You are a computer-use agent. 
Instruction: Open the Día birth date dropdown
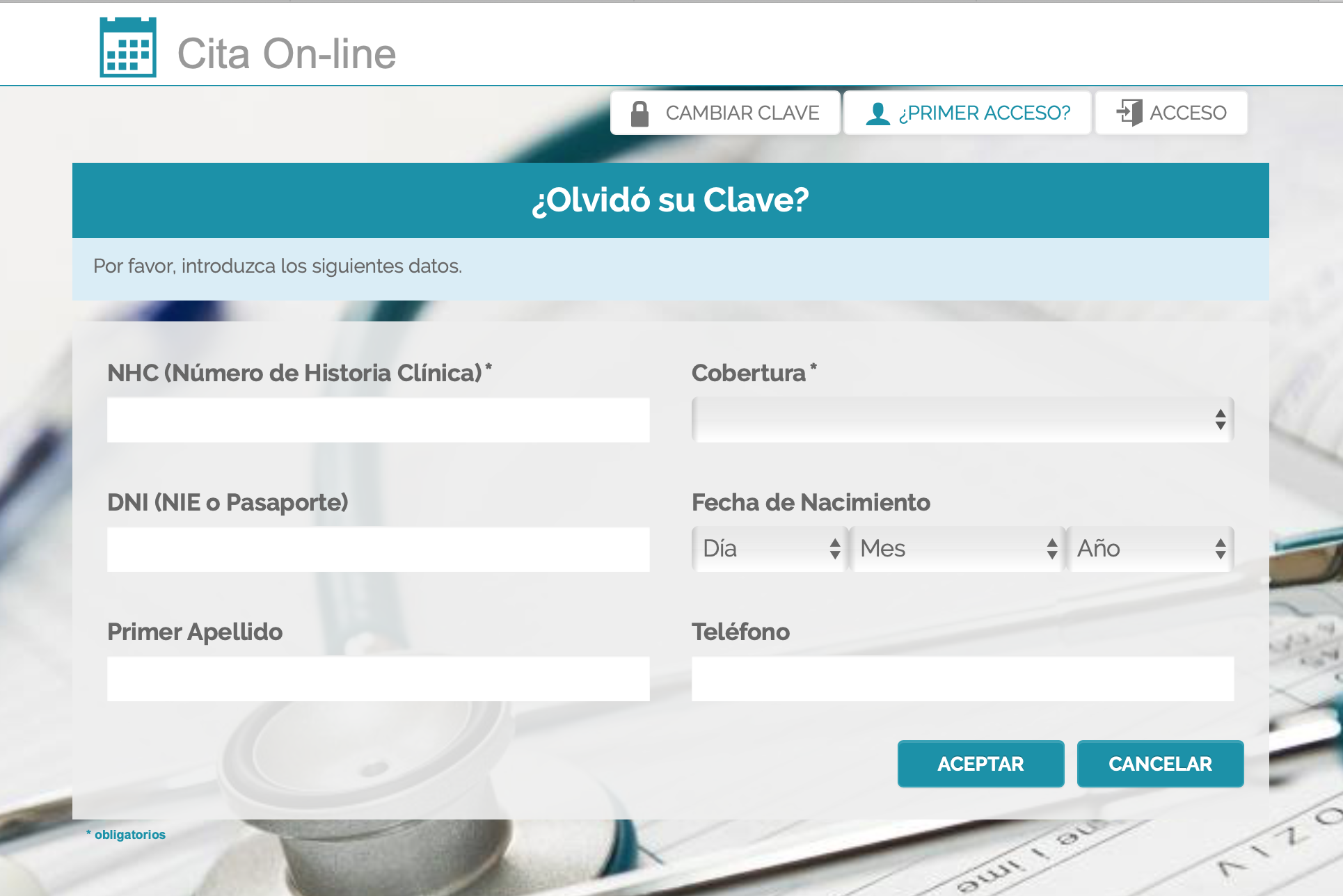pyautogui.click(x=769, y=549)
